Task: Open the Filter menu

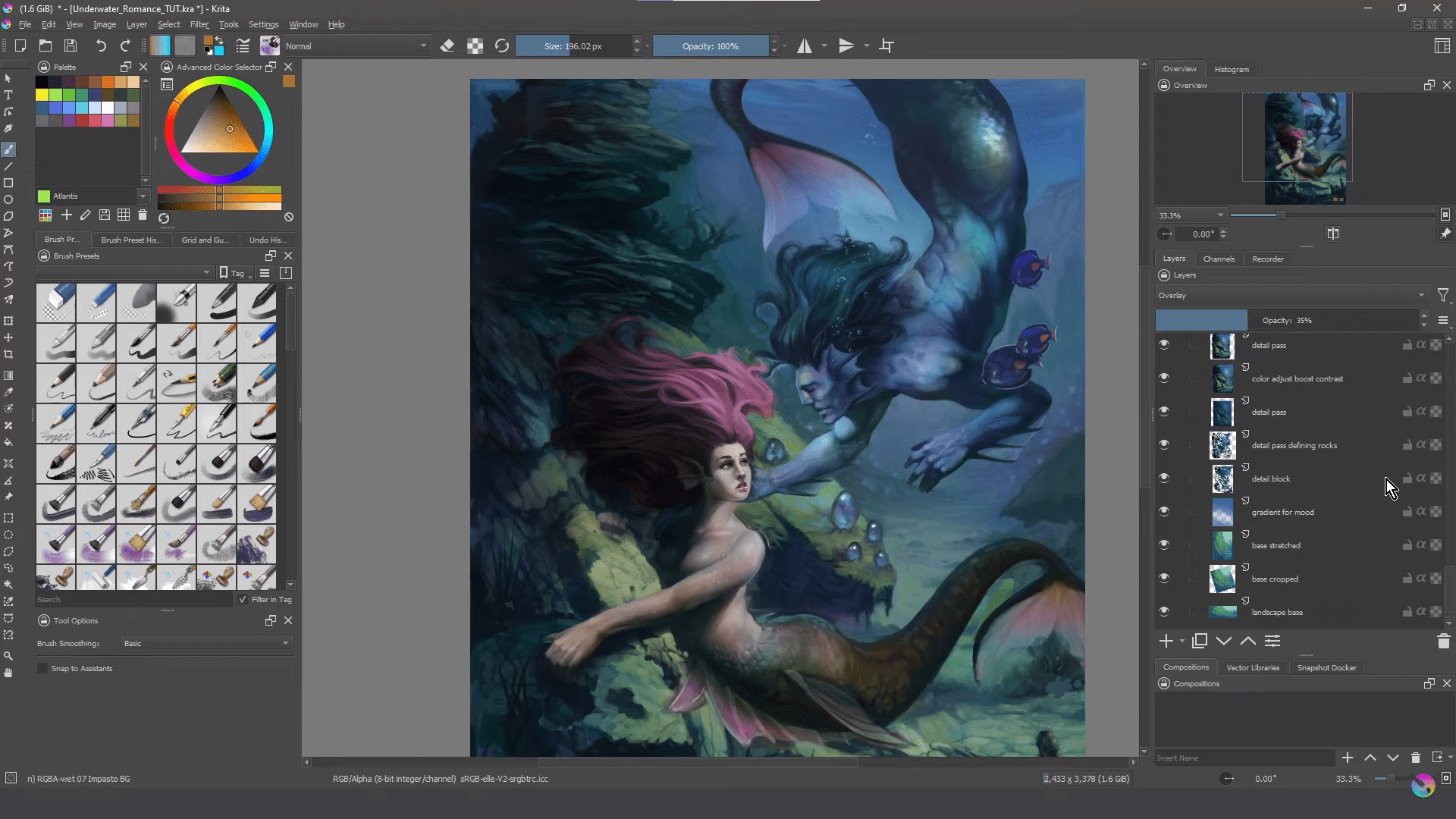Action: 199,24
